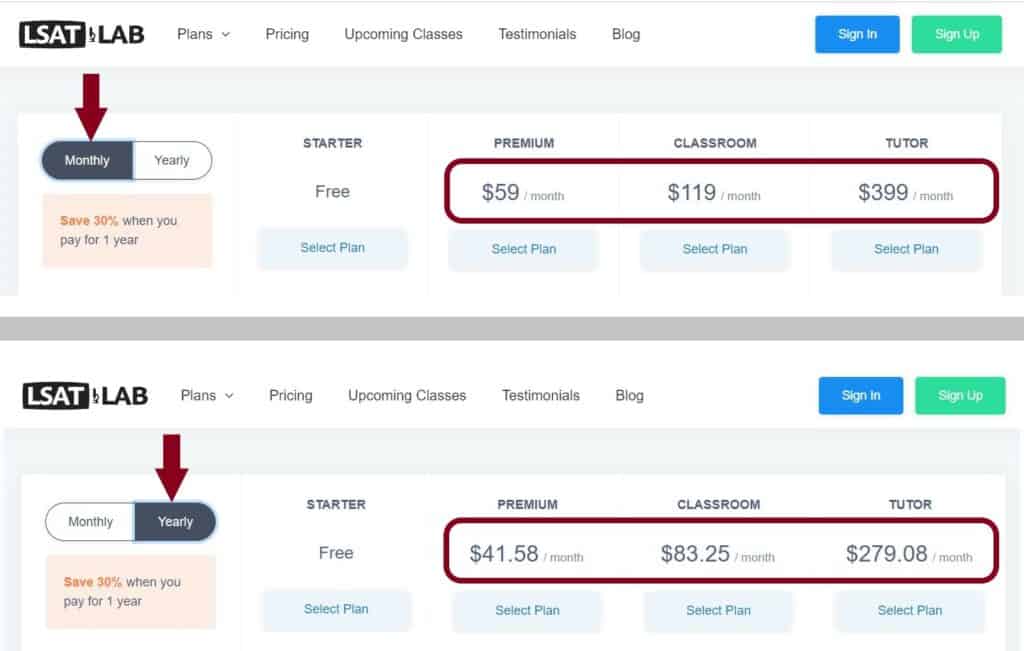Expand the Plans menu in bottom navigation
The width and height of the screenshot is (1024, 651).
pos(199,394)
